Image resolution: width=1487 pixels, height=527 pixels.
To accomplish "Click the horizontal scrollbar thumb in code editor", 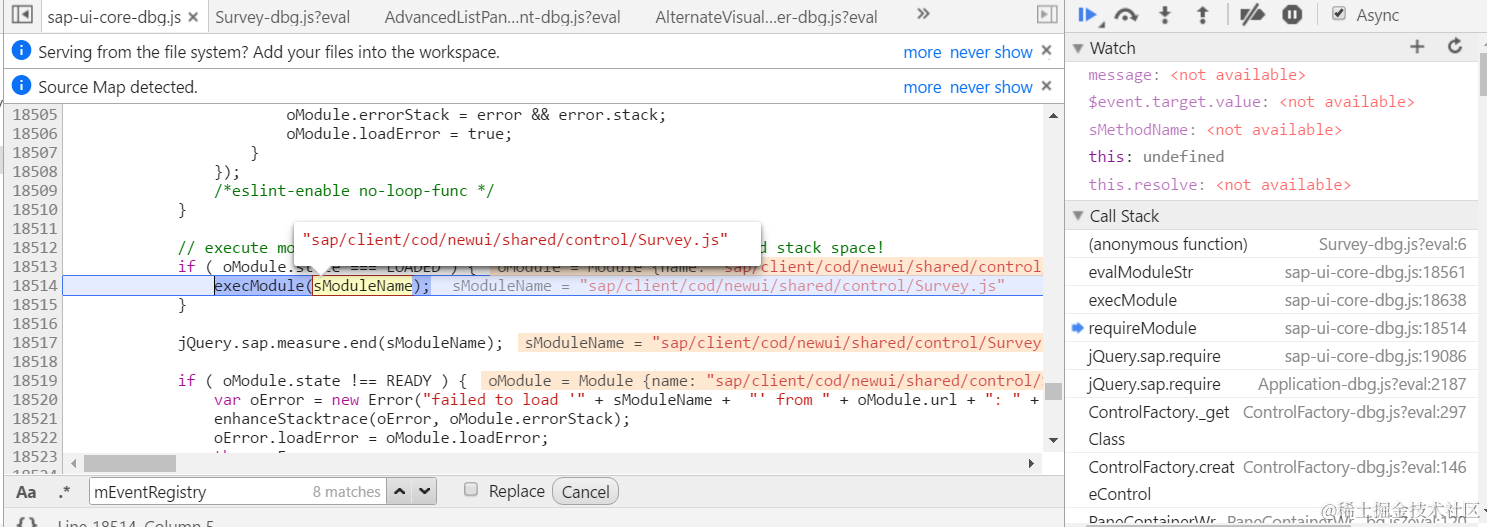I will (130, 464).
